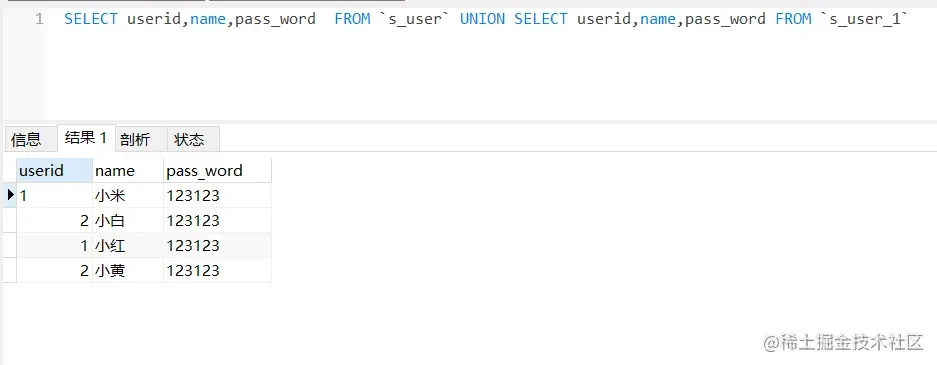
Task: Switch to the 结果 1 tab
Action: (85, 138)
